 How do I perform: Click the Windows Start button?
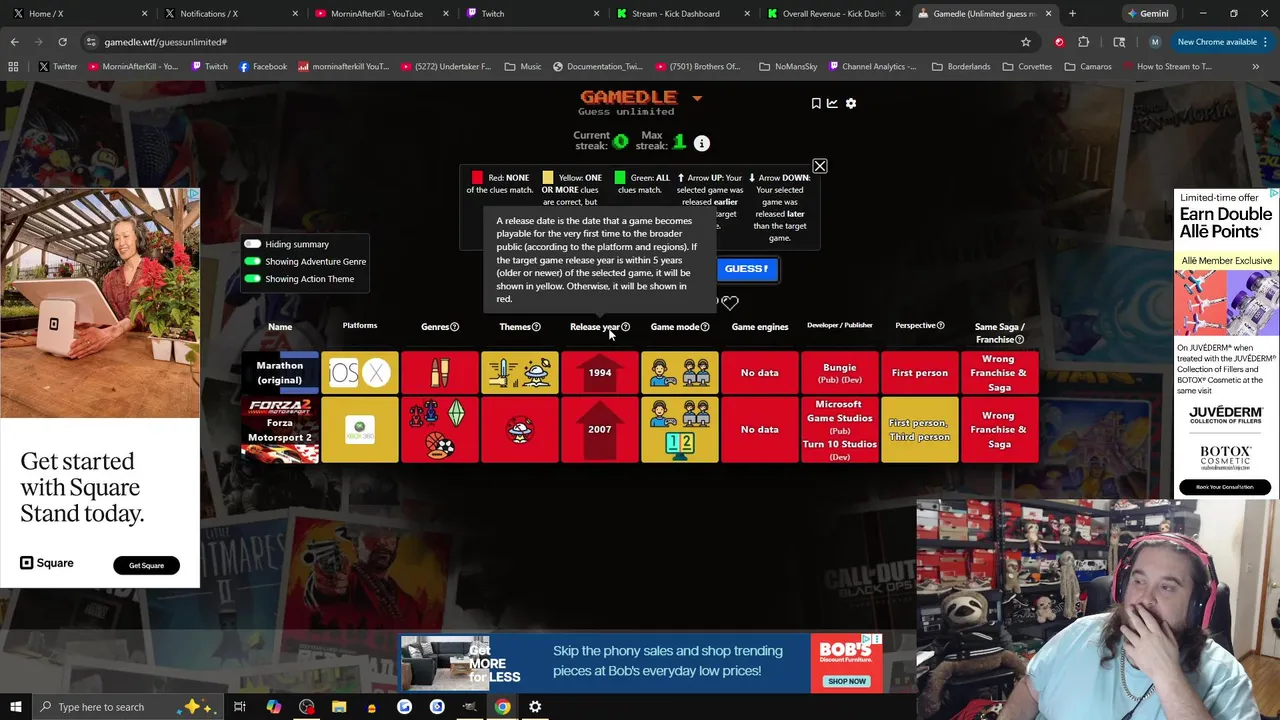15,707
